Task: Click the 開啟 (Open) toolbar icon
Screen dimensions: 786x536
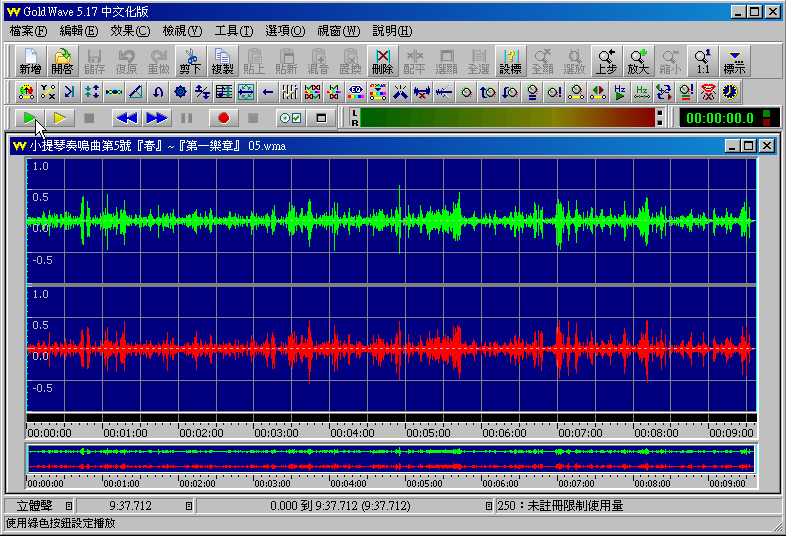Action: coord(63,62)
